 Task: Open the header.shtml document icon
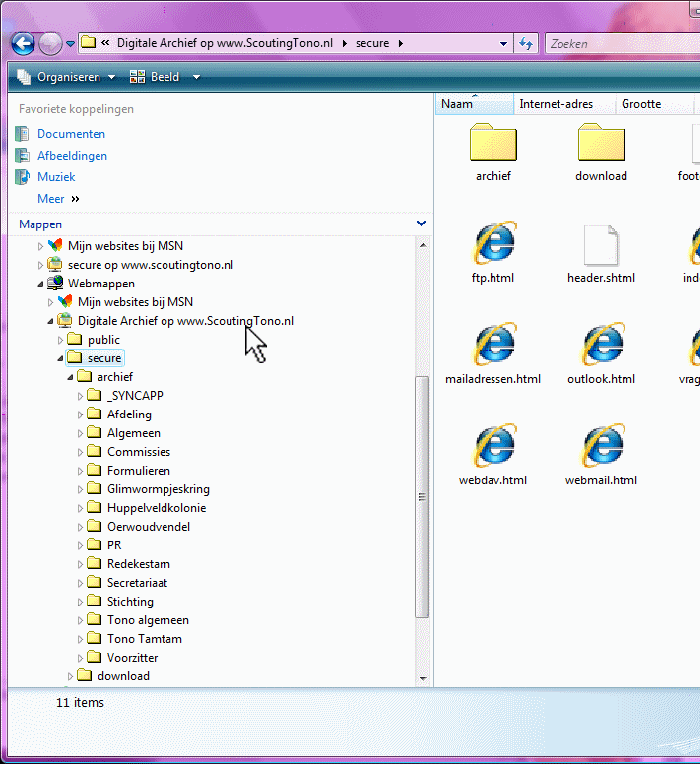601,245
